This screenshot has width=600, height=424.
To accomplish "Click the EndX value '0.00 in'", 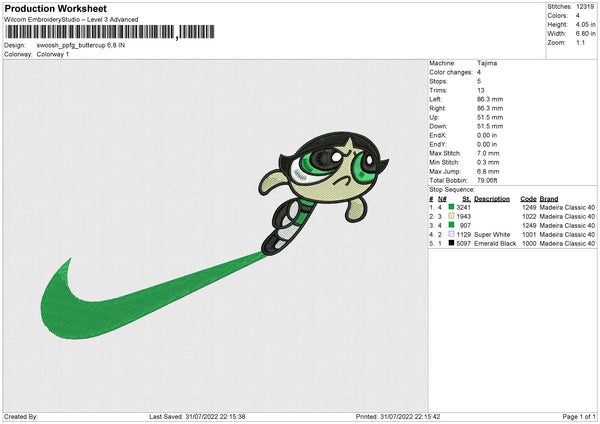I will [487, 135].
